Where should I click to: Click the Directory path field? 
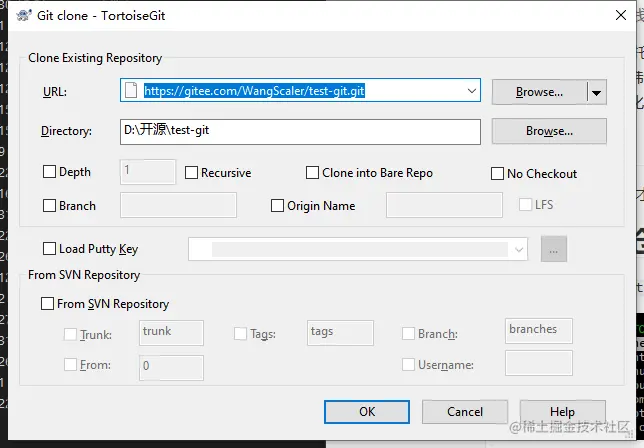click(300, 132)
